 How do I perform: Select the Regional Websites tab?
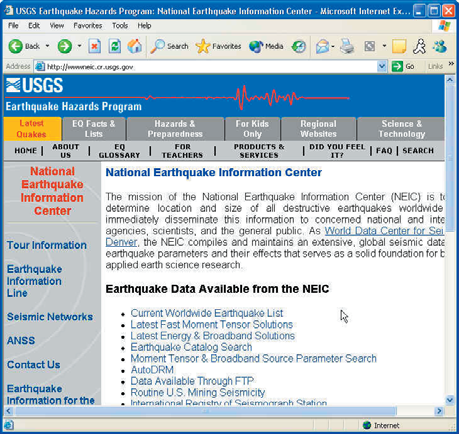318,129
